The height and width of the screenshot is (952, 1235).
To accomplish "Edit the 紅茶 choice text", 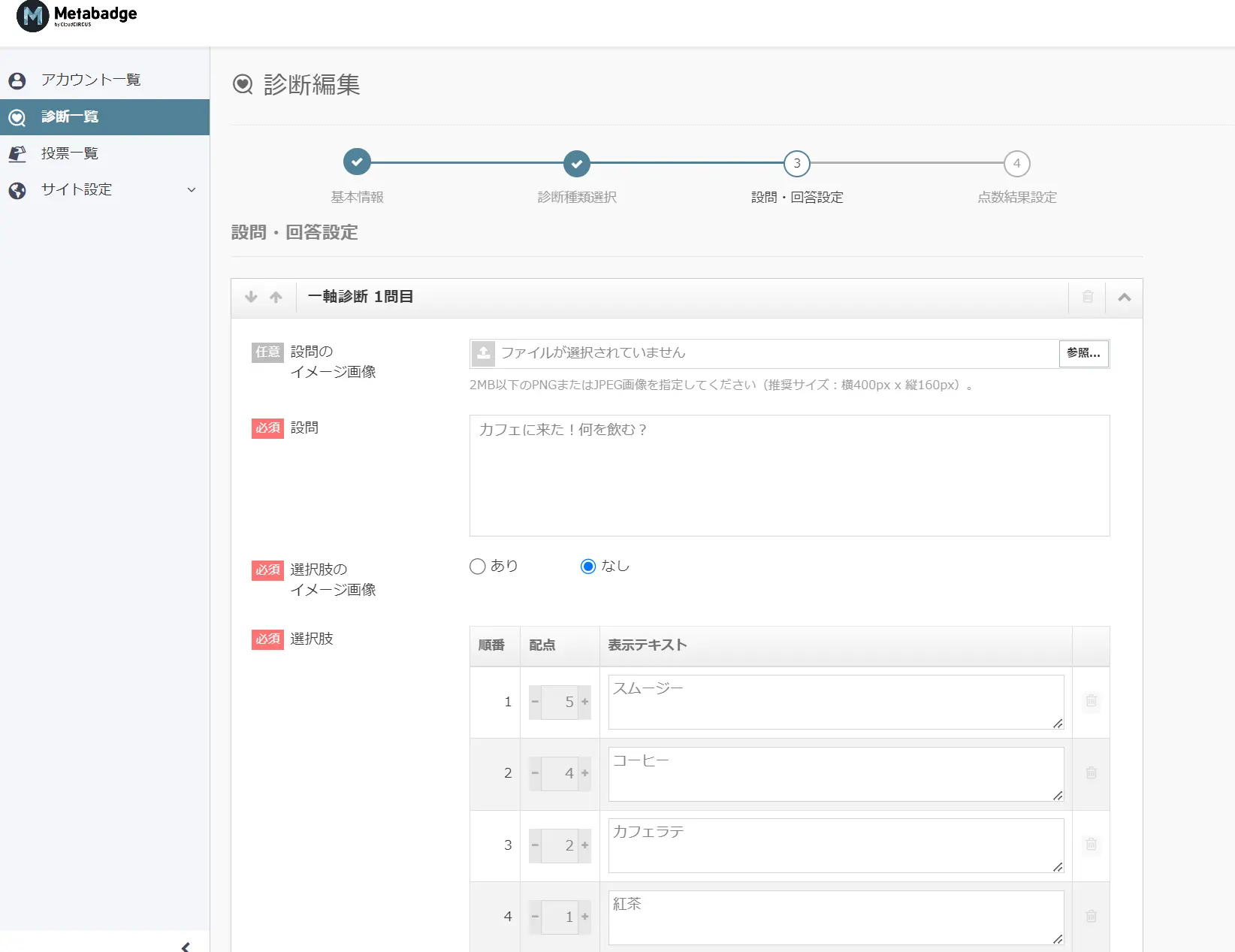I will point(836,917).
